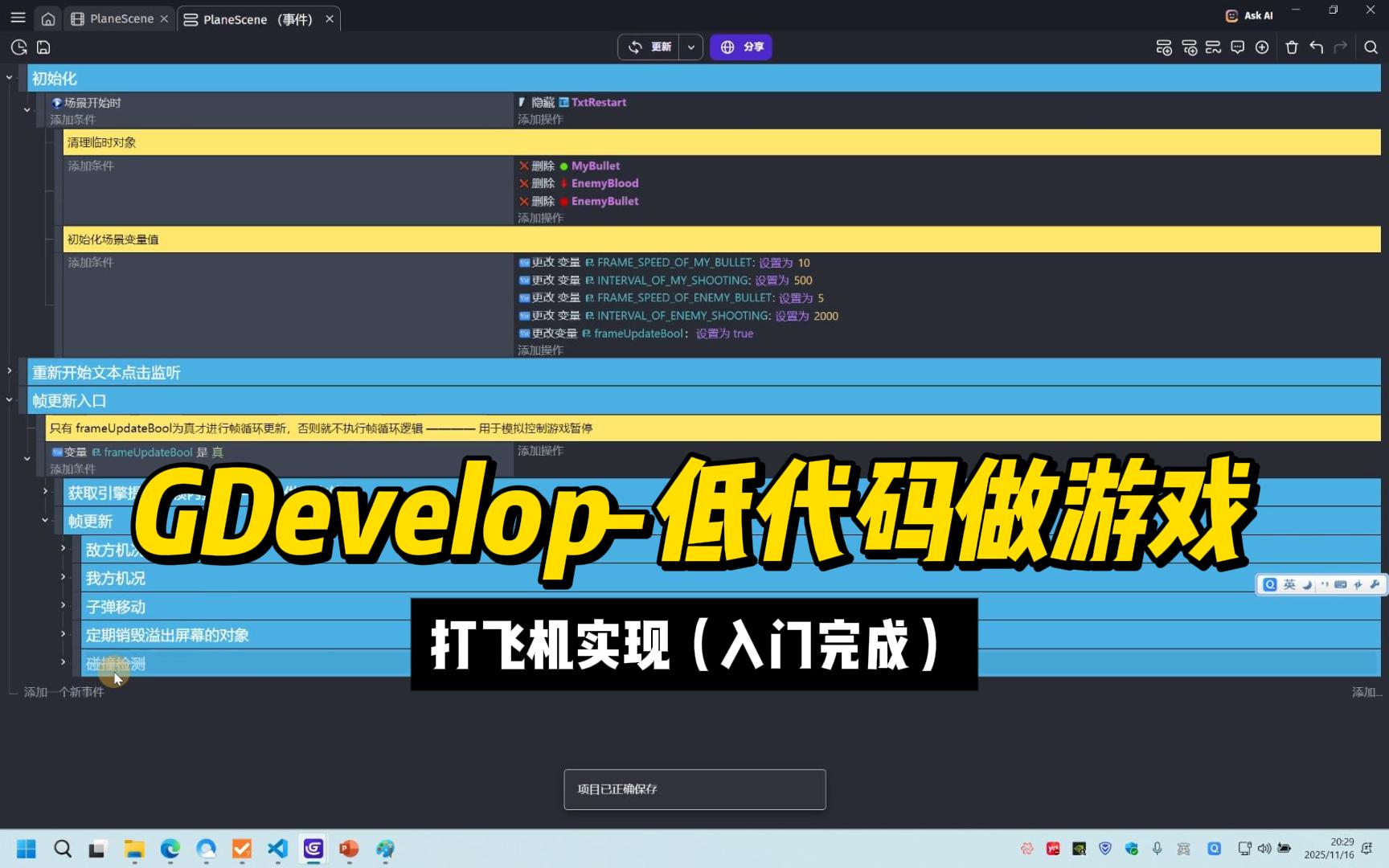This screenshot has height=868, width=1389.
Task: Click the 更新 update button
Action: pos(649,47)
